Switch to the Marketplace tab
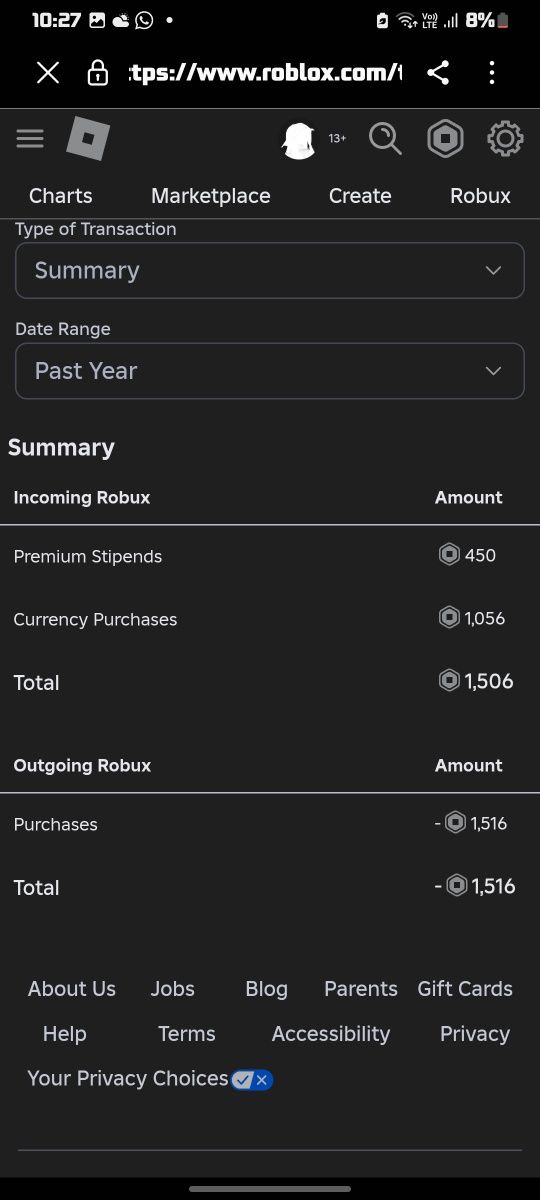This screenshot has height=1200, width=540. pyautogui.click(x=211, y=196)
